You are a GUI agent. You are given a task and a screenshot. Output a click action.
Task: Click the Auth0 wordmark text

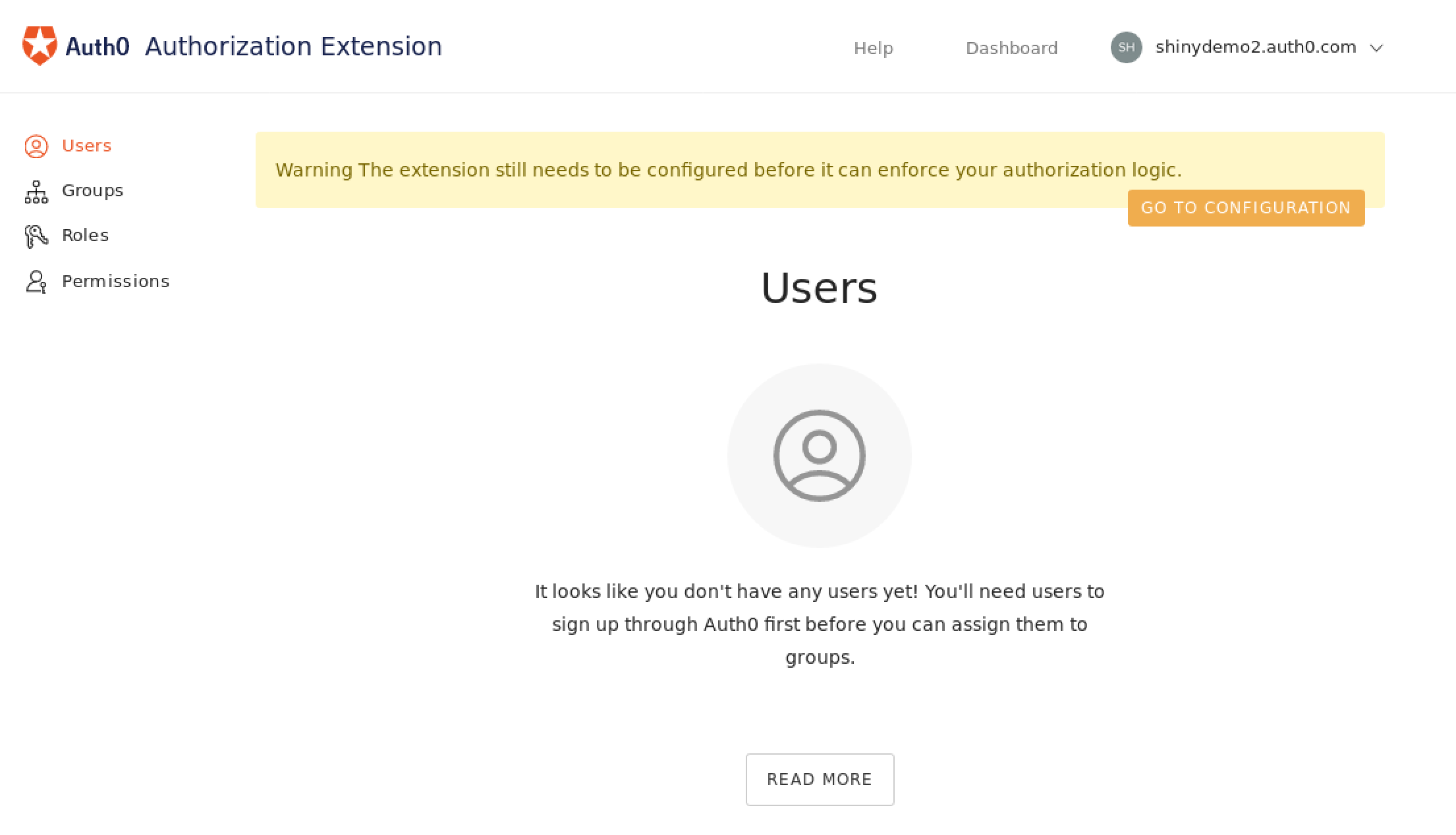(98, 47)
